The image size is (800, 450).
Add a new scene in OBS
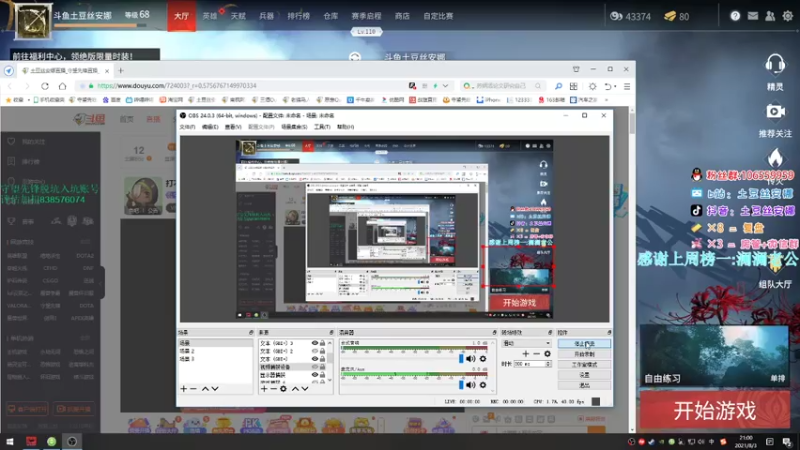[184, 389]
